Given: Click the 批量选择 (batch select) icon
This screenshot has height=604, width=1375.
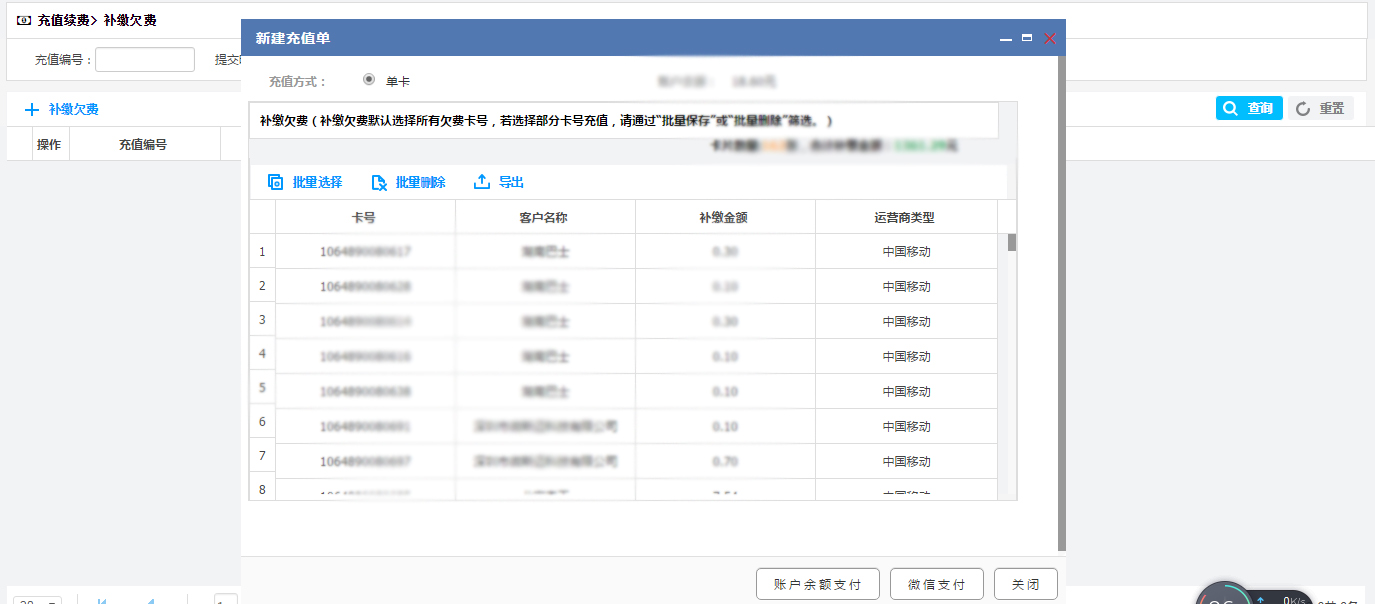Looking at the screenshot, I should coord(276,182).
